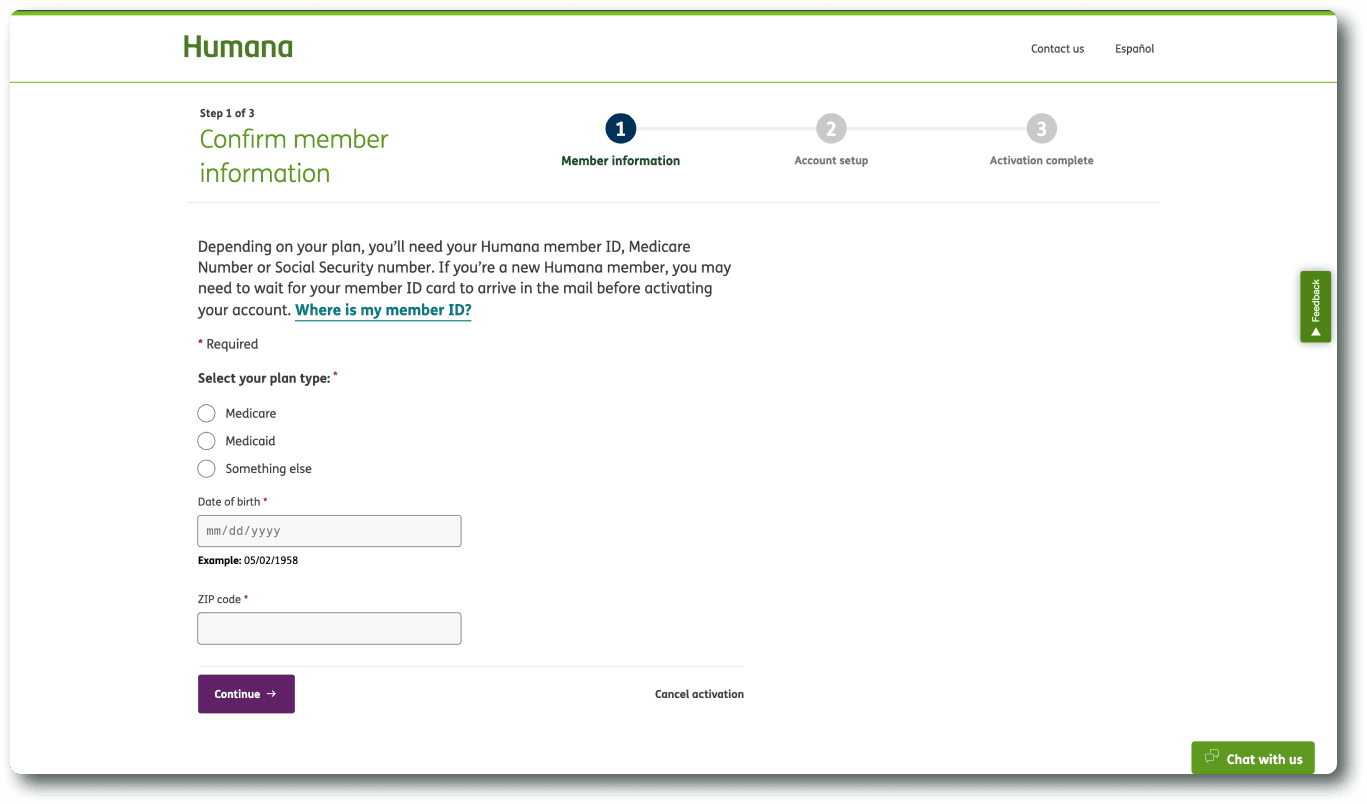
Task: Click the chat bubble icon
Action: [x=1213, y=757]
